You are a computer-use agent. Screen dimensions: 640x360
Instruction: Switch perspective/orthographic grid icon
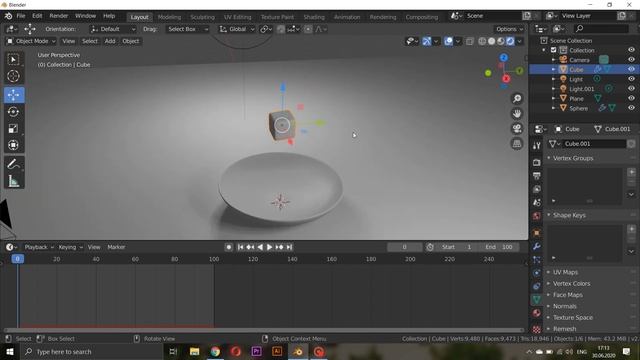pyautogui.click(x=517, y=144)
